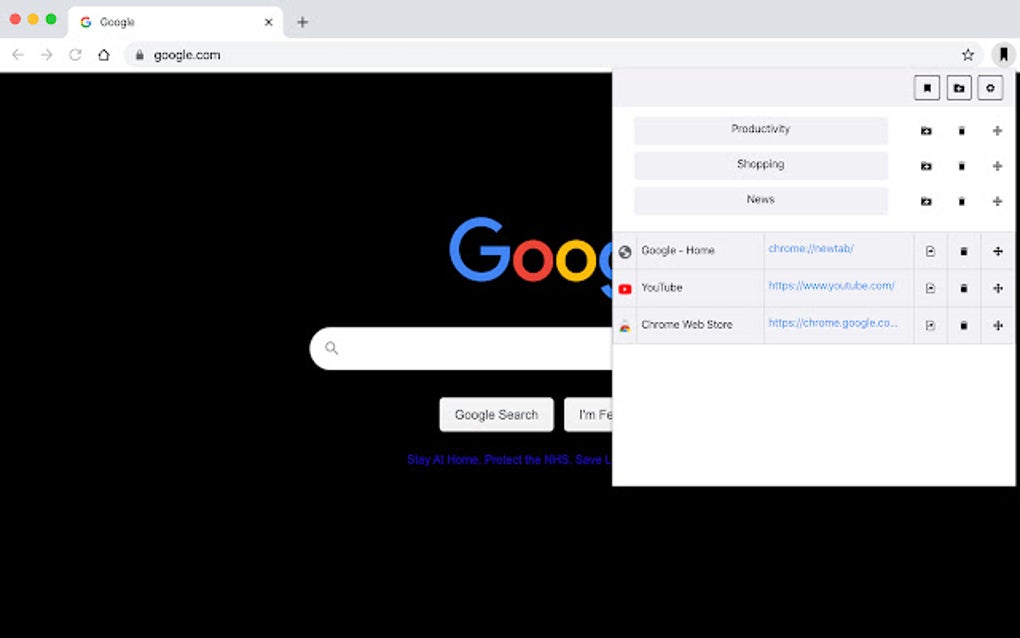Click the folder icon in News row
This screenshot has height=638, width=1020.
click(x=926, y=201)
